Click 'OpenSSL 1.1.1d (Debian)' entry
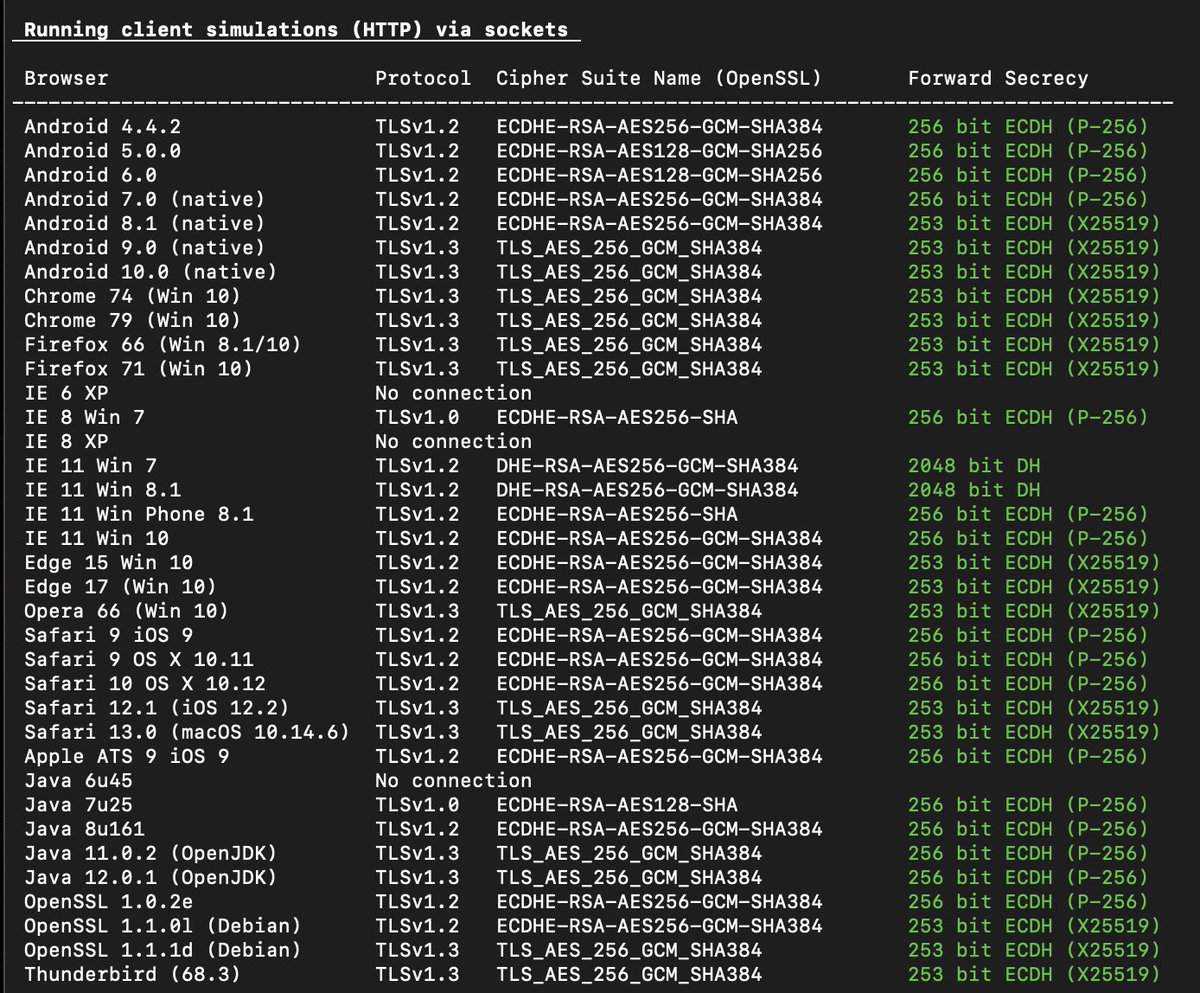 (163, 950)
